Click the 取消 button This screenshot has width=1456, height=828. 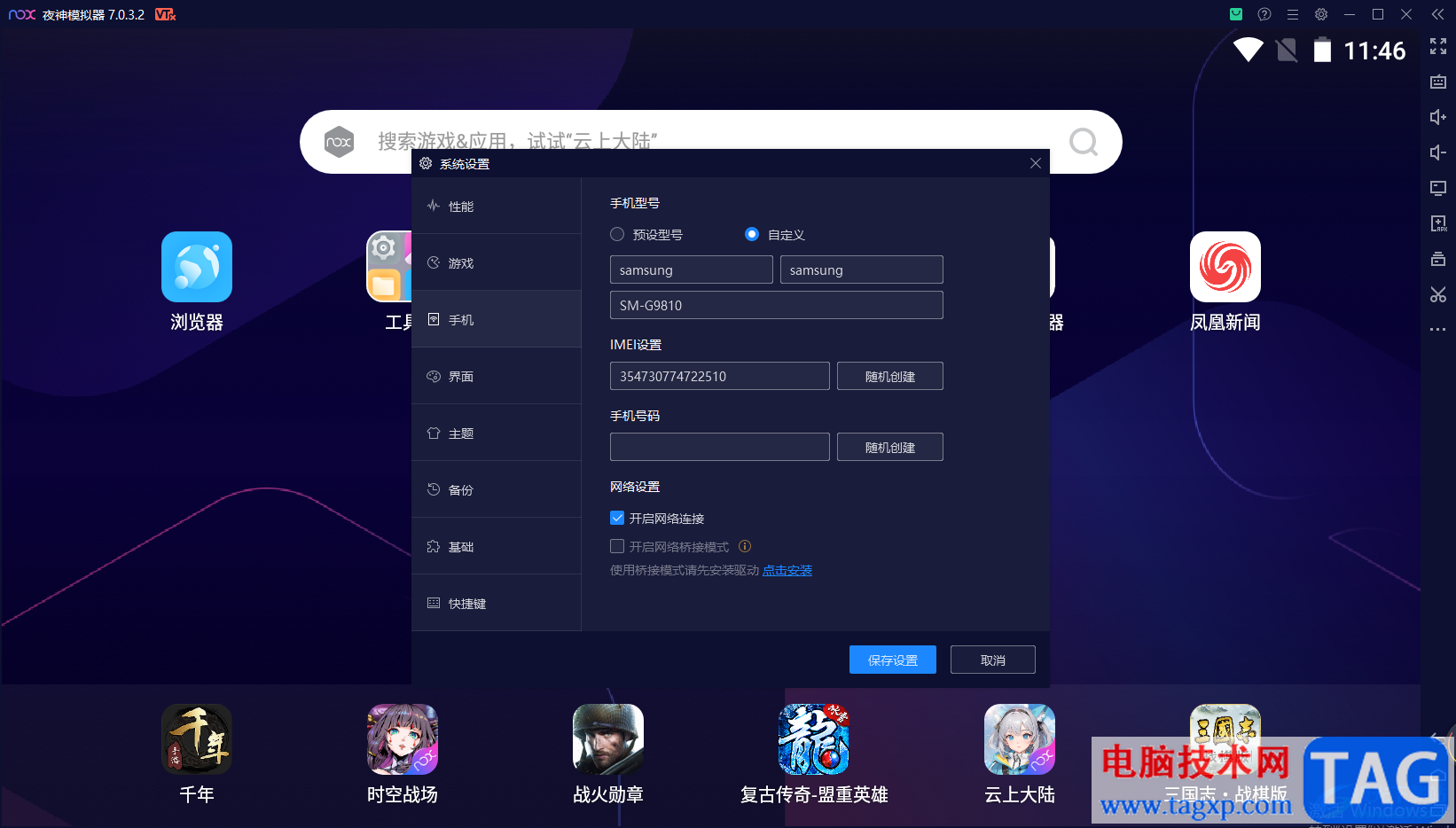[x=993, y=660]
